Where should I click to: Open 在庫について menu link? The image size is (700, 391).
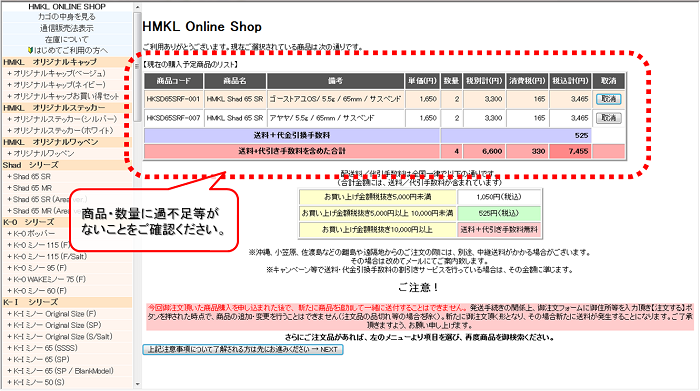(67, 39)
